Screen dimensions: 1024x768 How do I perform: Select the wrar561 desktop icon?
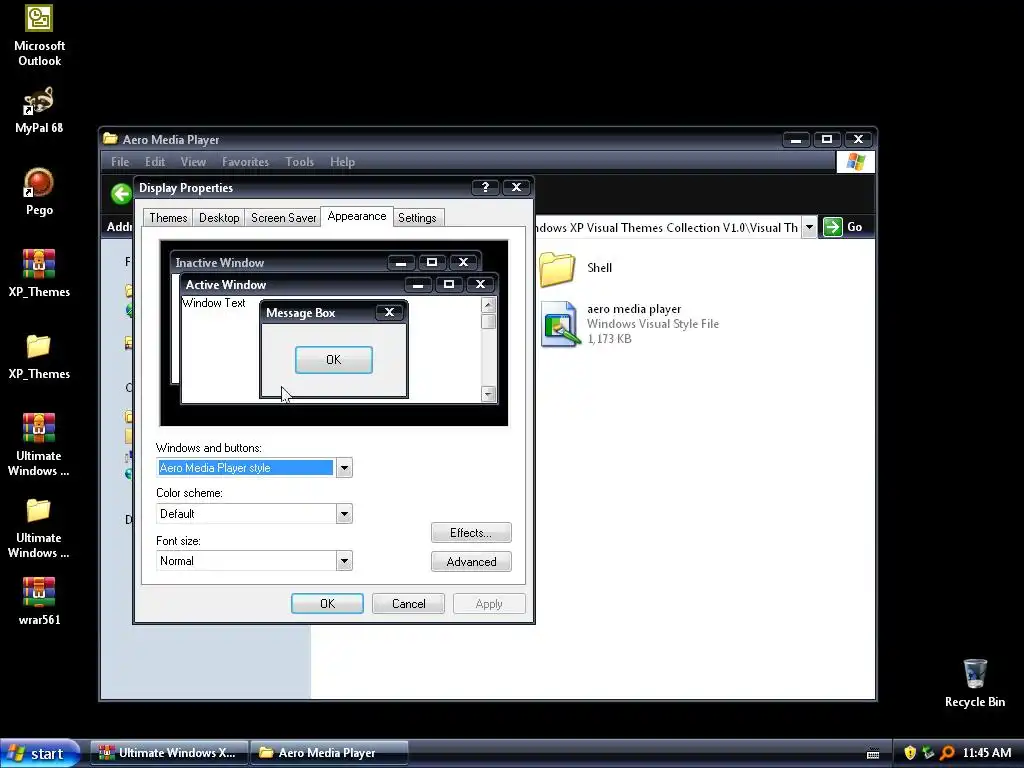[39, 592]
